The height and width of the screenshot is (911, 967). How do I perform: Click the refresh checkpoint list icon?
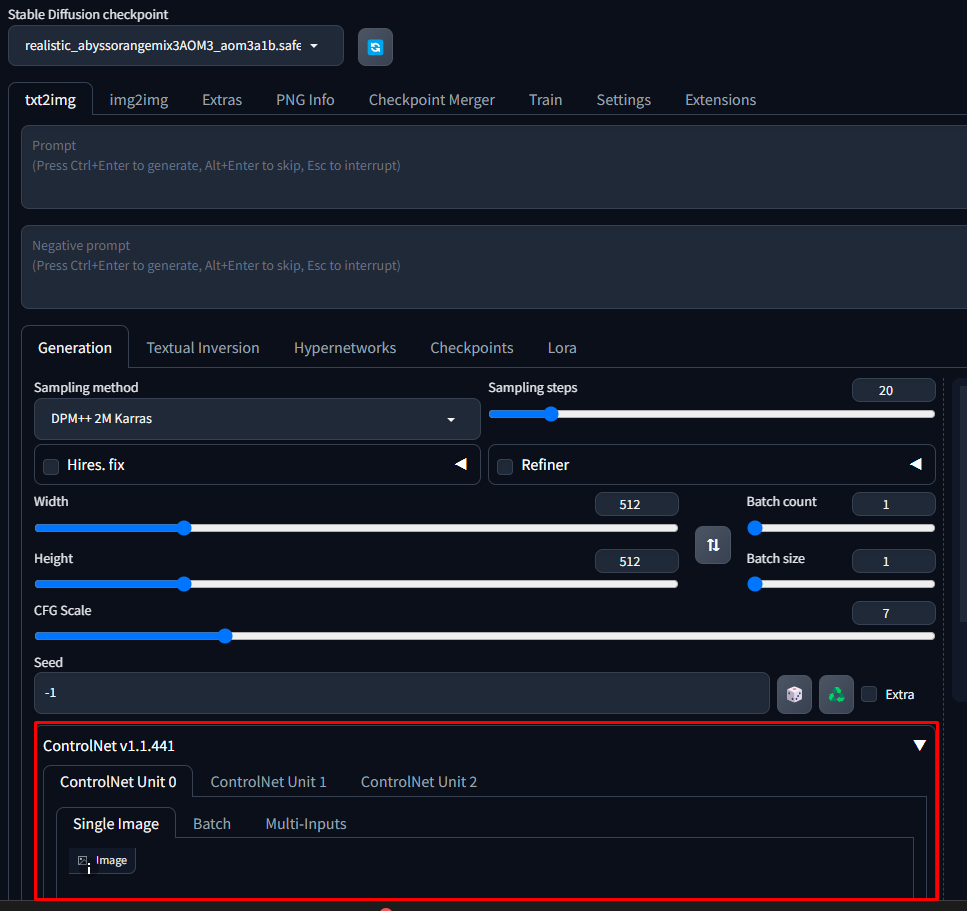(x=375, y=47)
